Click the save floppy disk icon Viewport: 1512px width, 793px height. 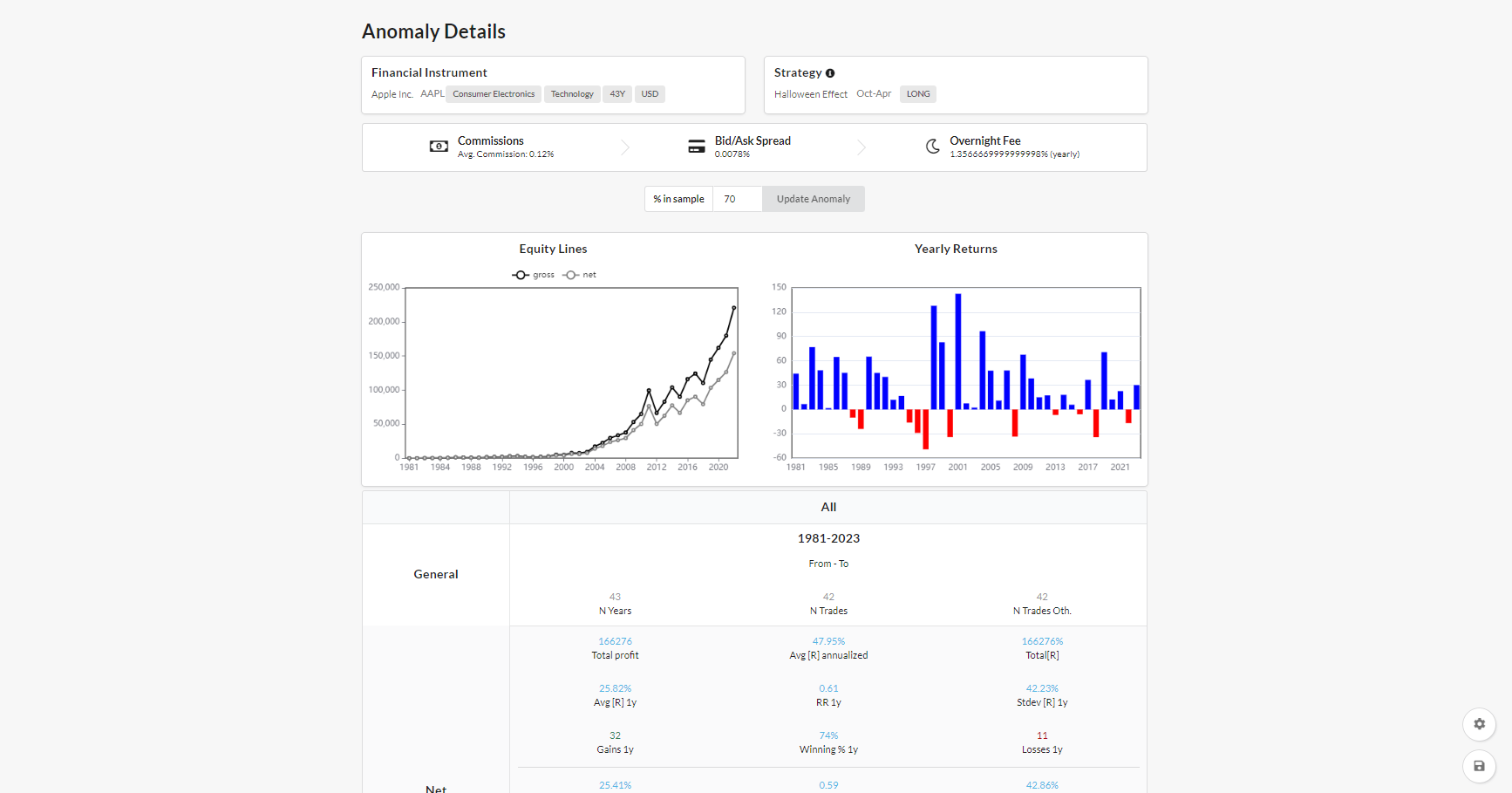[x=1479, y=766]
